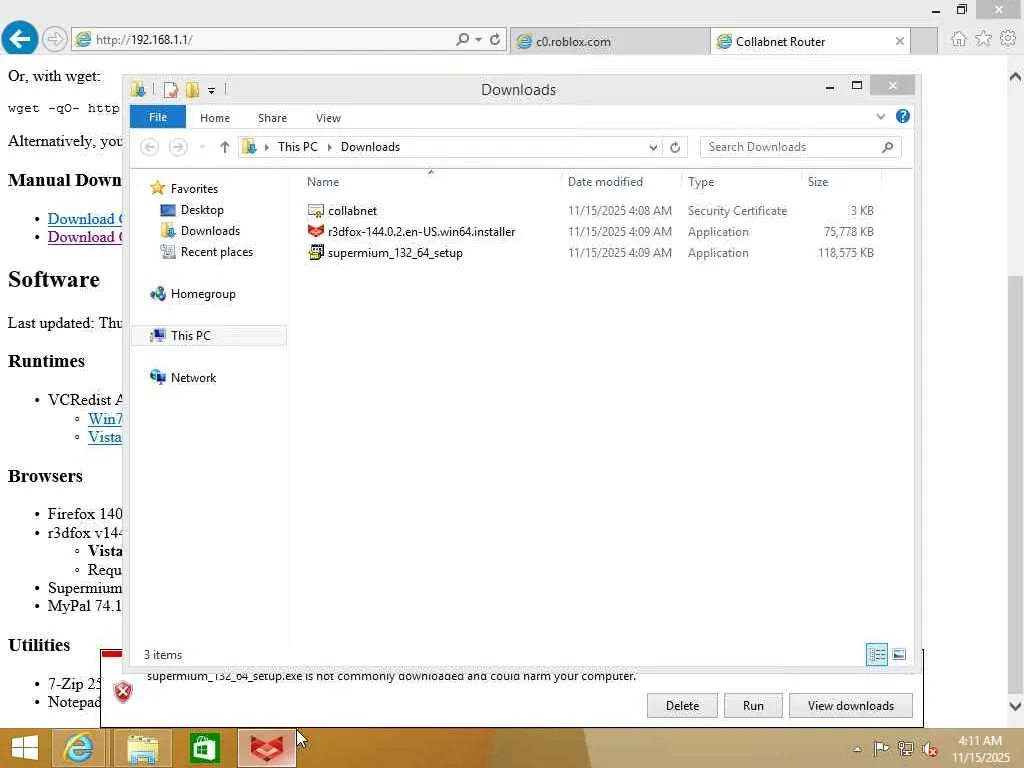Click the Win7 link under VCRedist

(105, 419)
